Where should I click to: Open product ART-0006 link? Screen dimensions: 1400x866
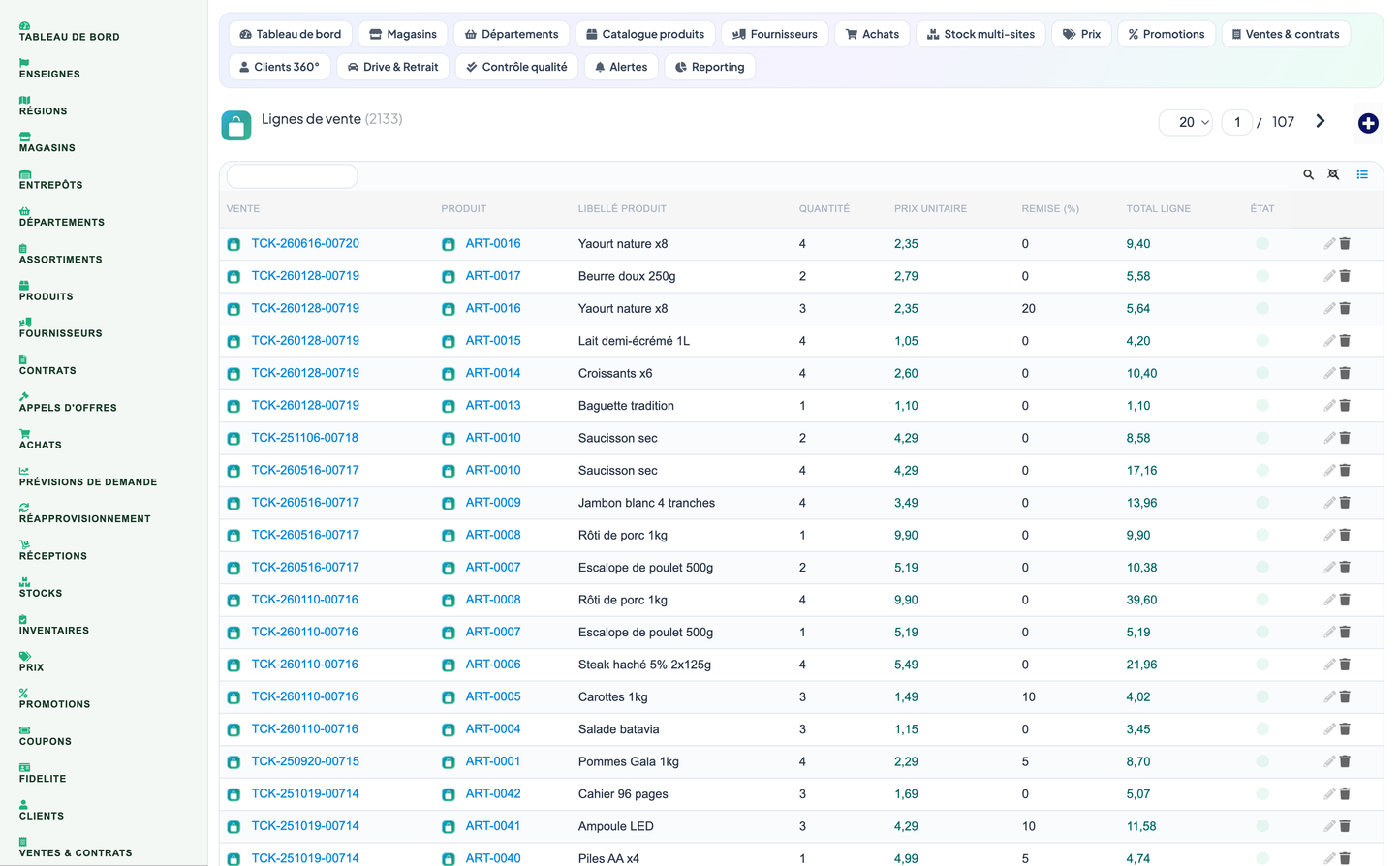coord(493,665)
